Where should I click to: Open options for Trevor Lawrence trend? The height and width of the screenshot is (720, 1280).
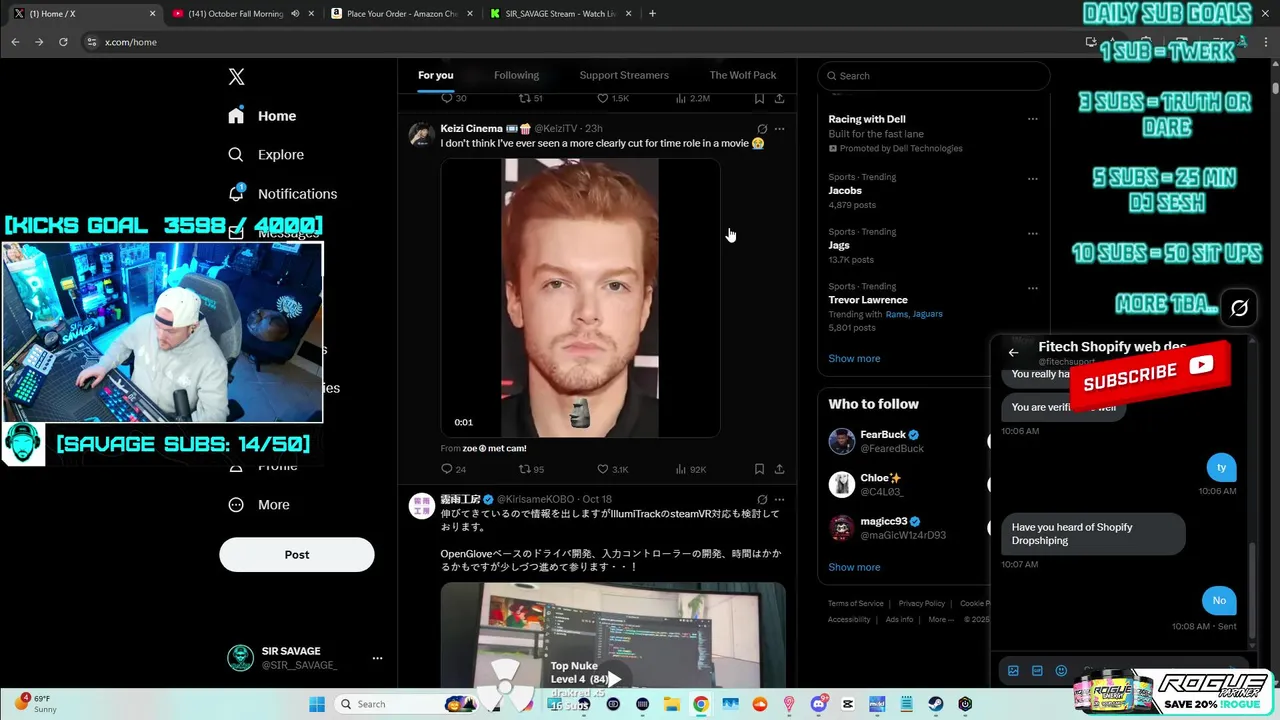click(1032, 288)
